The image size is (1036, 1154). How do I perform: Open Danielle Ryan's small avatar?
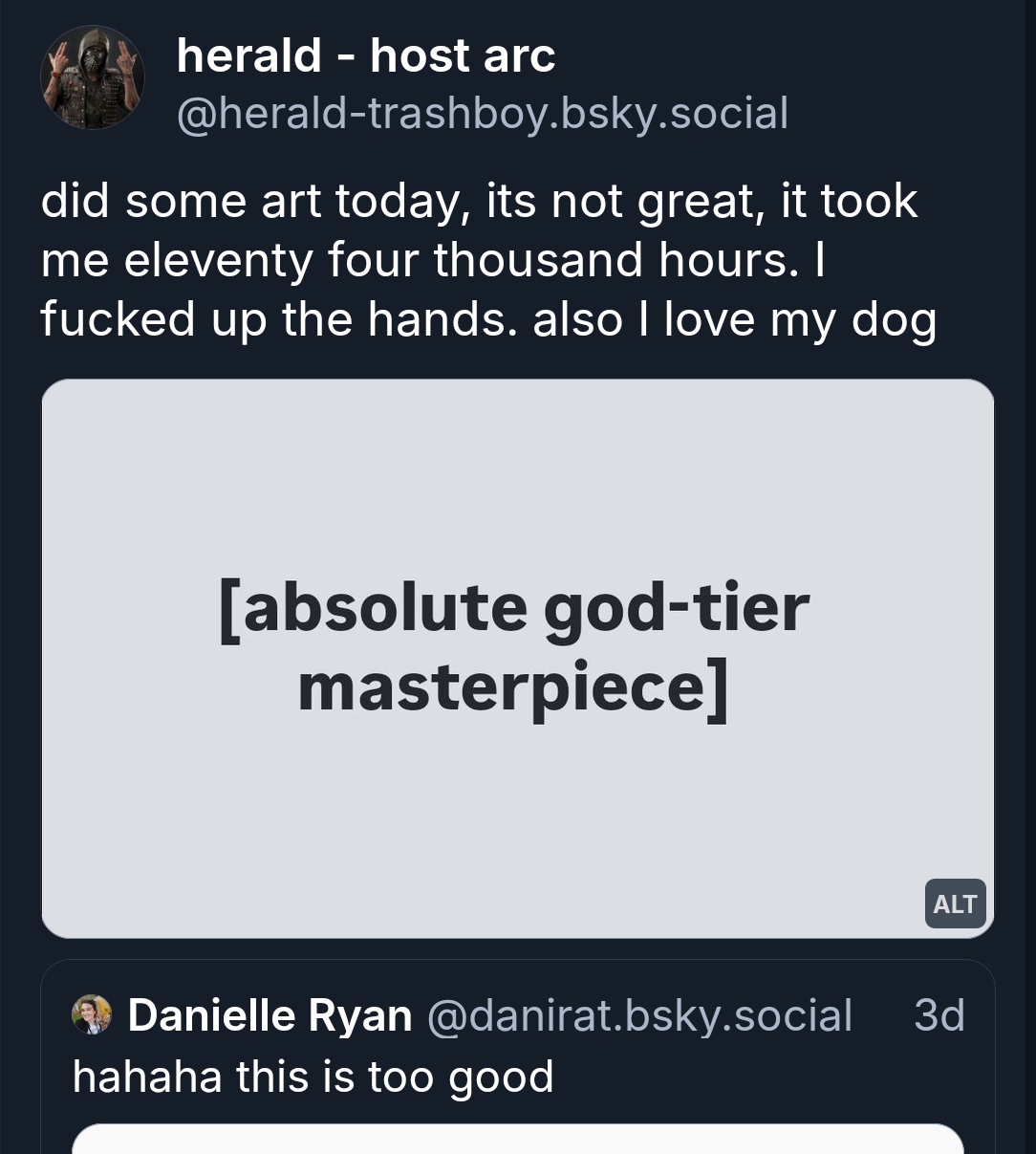tap(92, 1014)
